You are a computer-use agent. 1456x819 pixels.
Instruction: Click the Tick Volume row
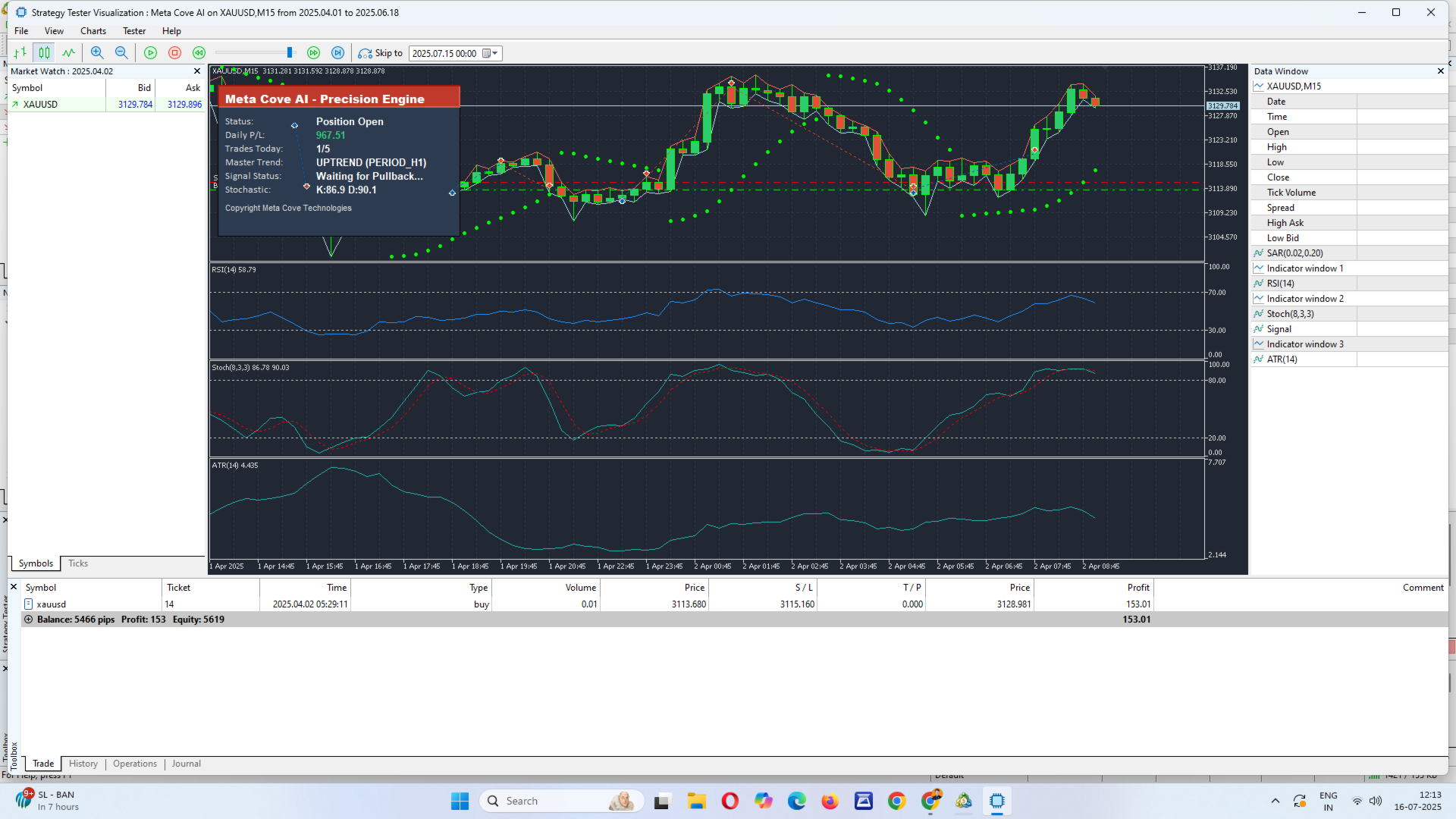(1349, 193)
